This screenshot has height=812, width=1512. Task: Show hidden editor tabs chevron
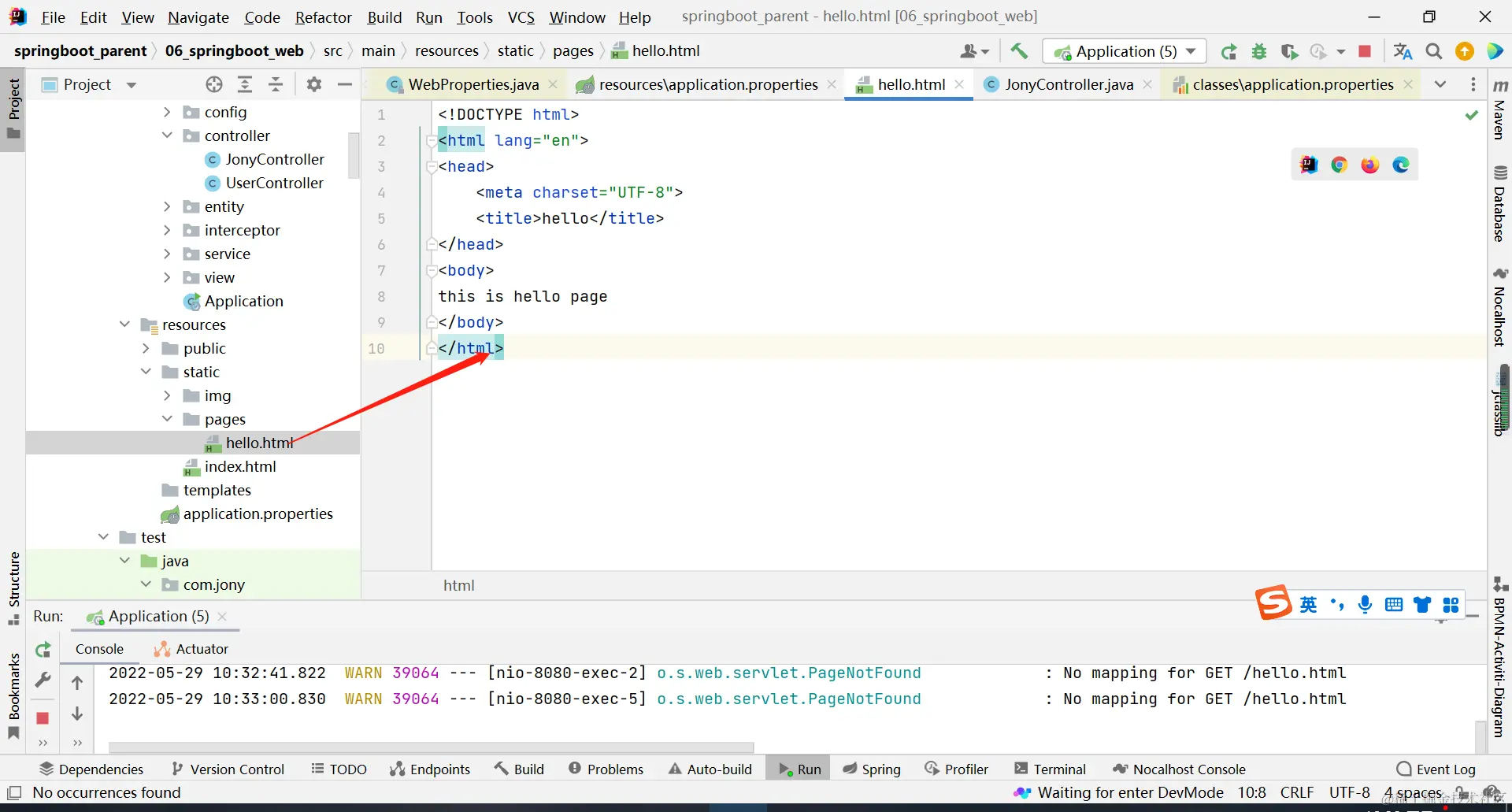(x=1440, y=84)
